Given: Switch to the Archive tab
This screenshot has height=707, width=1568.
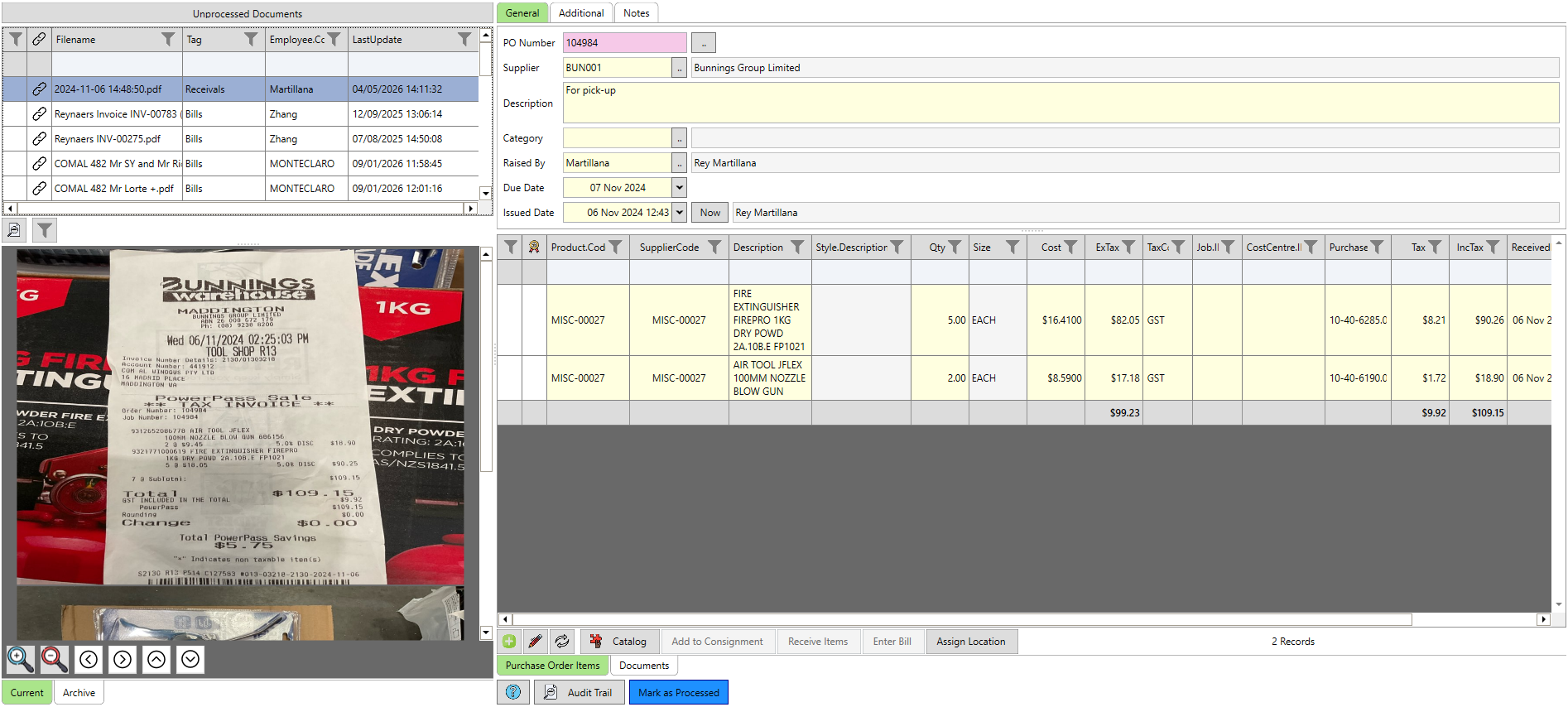Looking at the screenshot, I should (x=79, y=693).
